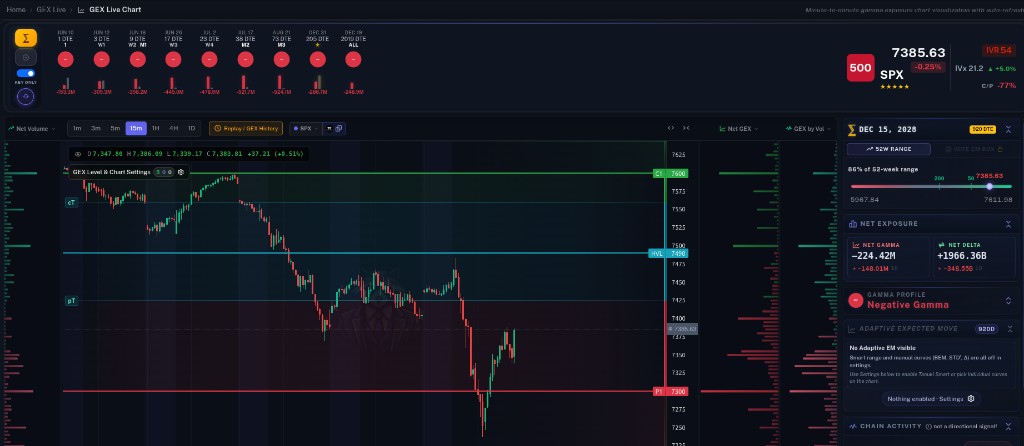
Task: Click the -0.25% change badge
Action: click(x=928, y=67)
